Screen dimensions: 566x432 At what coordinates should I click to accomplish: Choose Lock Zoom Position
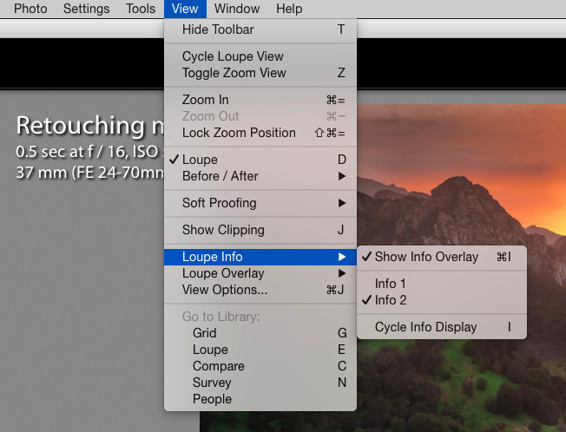260,133
